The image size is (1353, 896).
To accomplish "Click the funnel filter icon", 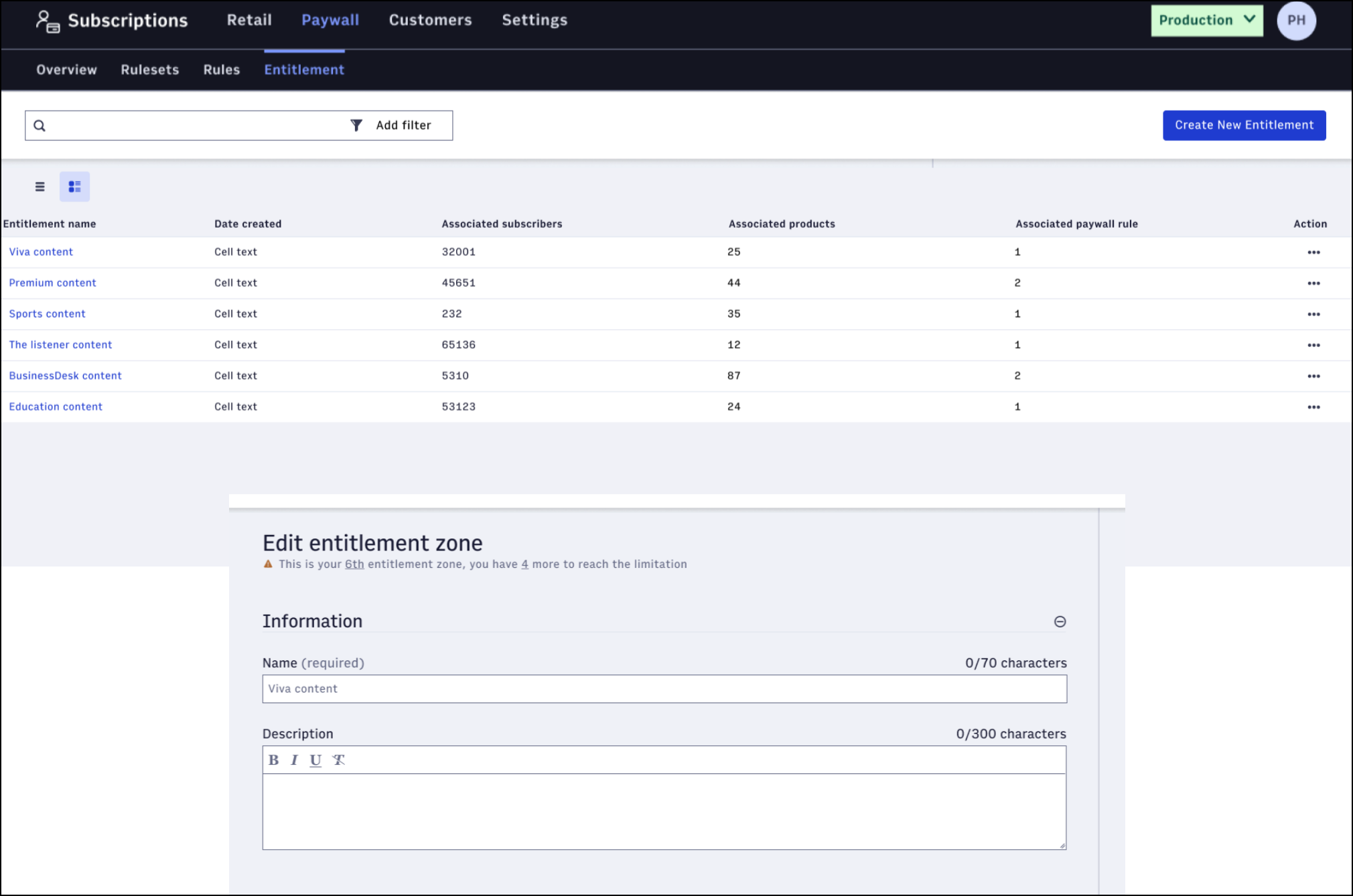I will click(356, 125).
